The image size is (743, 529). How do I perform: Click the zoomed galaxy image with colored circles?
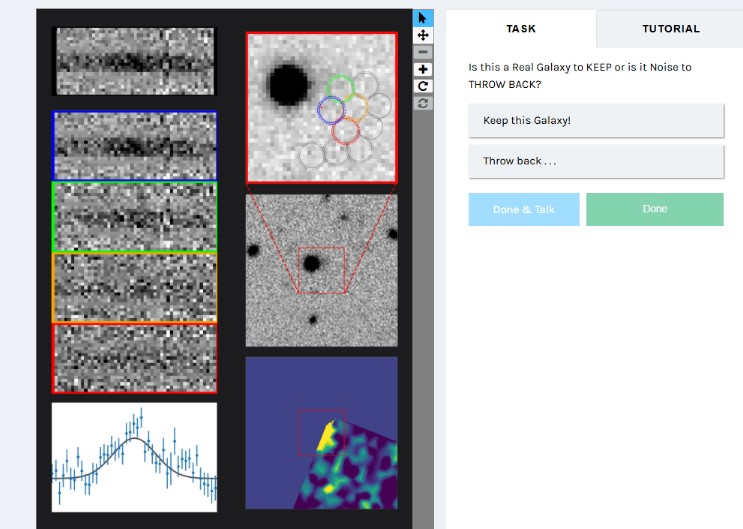(x=321, y=108)
